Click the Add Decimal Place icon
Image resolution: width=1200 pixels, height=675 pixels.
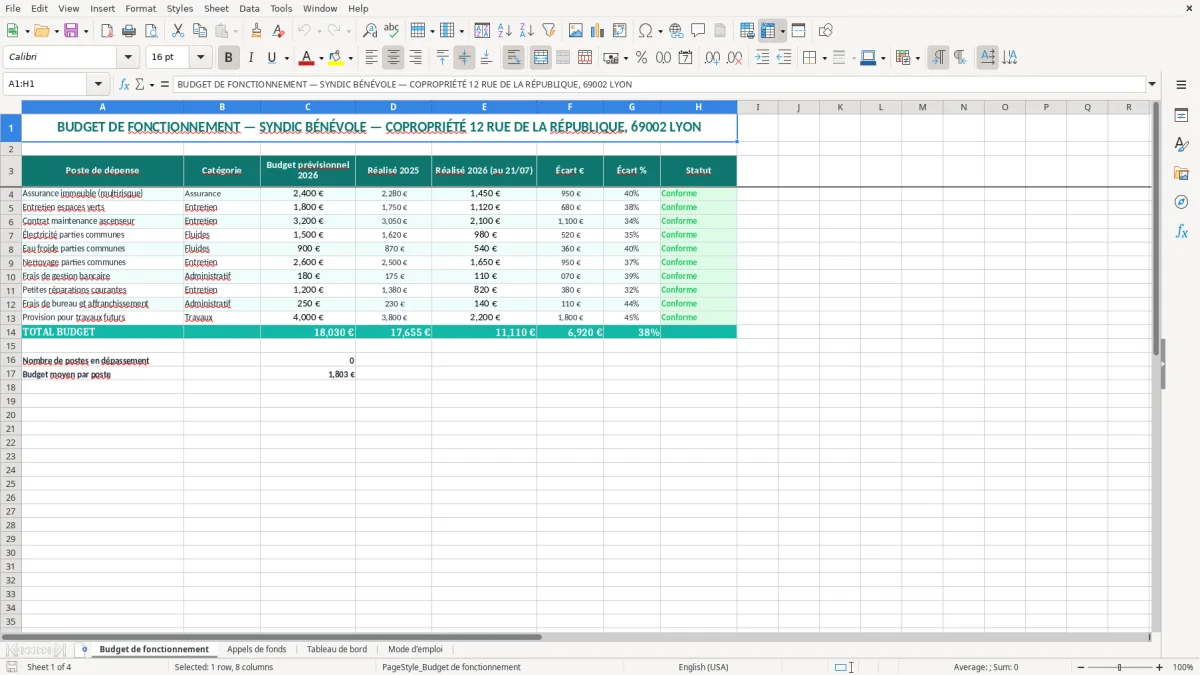point(712,58)
